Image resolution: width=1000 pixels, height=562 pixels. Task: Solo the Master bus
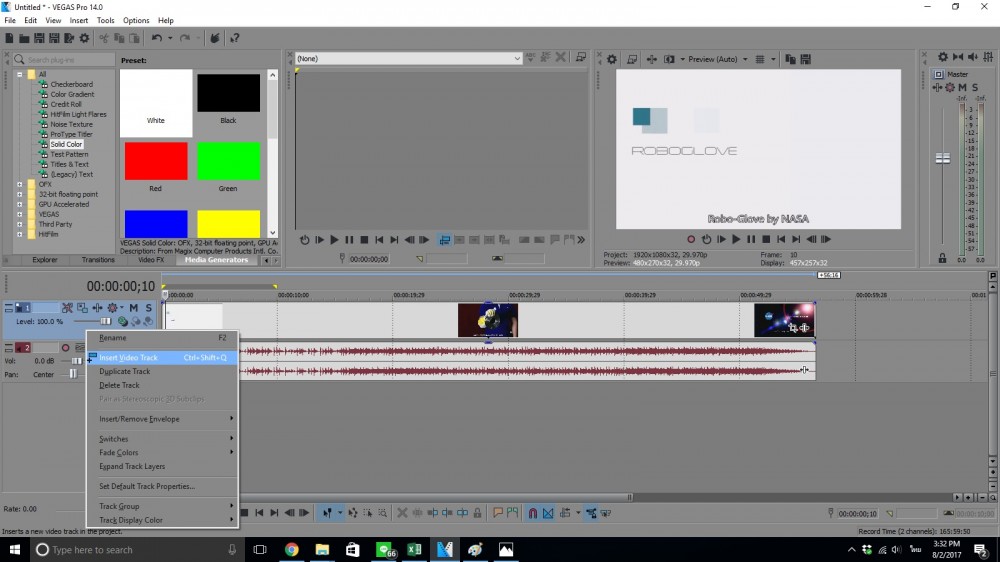coord(974,87)
